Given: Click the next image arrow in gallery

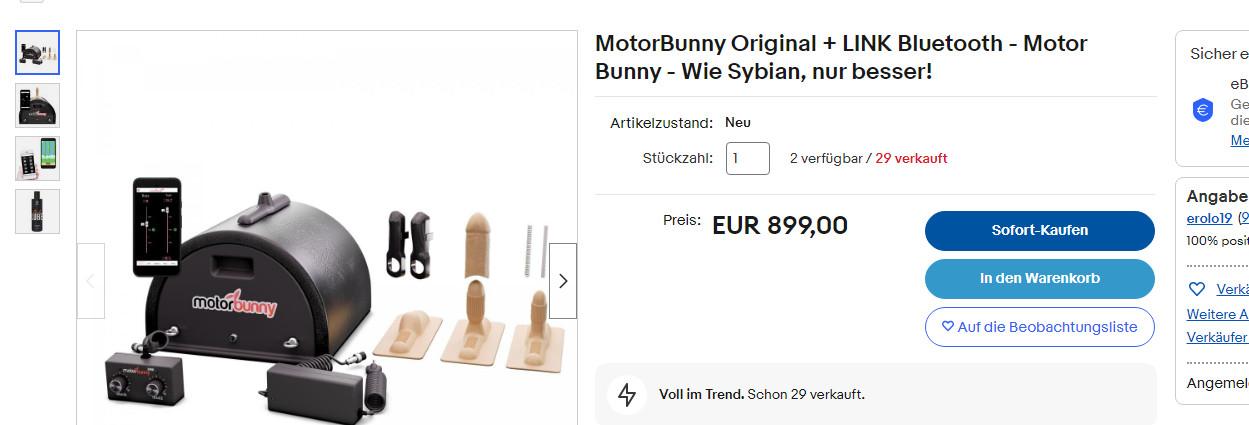Looking at the screenshot, I should point(562,281).
